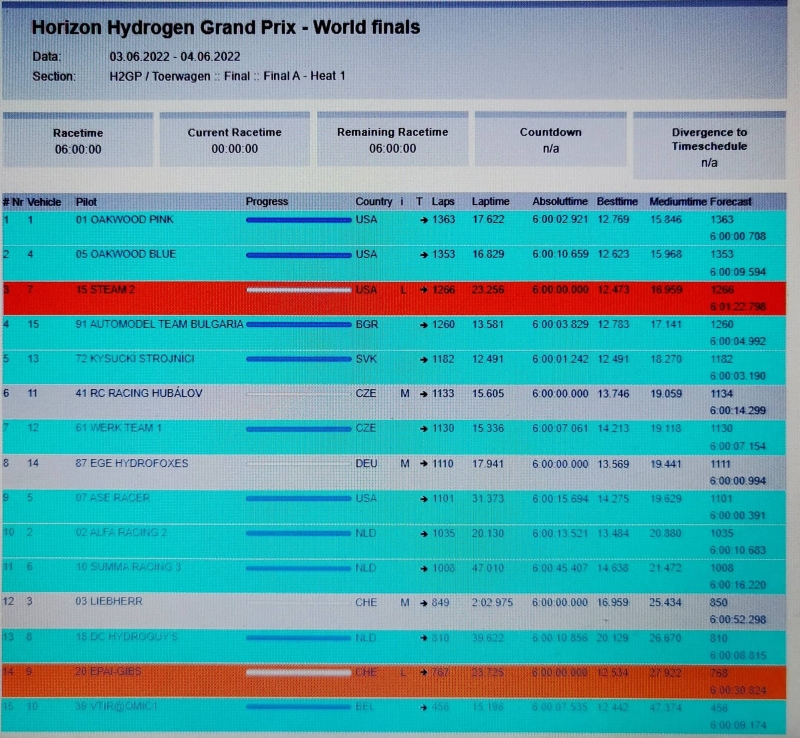The width and height of the screenshot is (800, 738).
Task: Click the arrow beside AUTOMODEL TEAM BULGARIA laps
Action: 424,324
